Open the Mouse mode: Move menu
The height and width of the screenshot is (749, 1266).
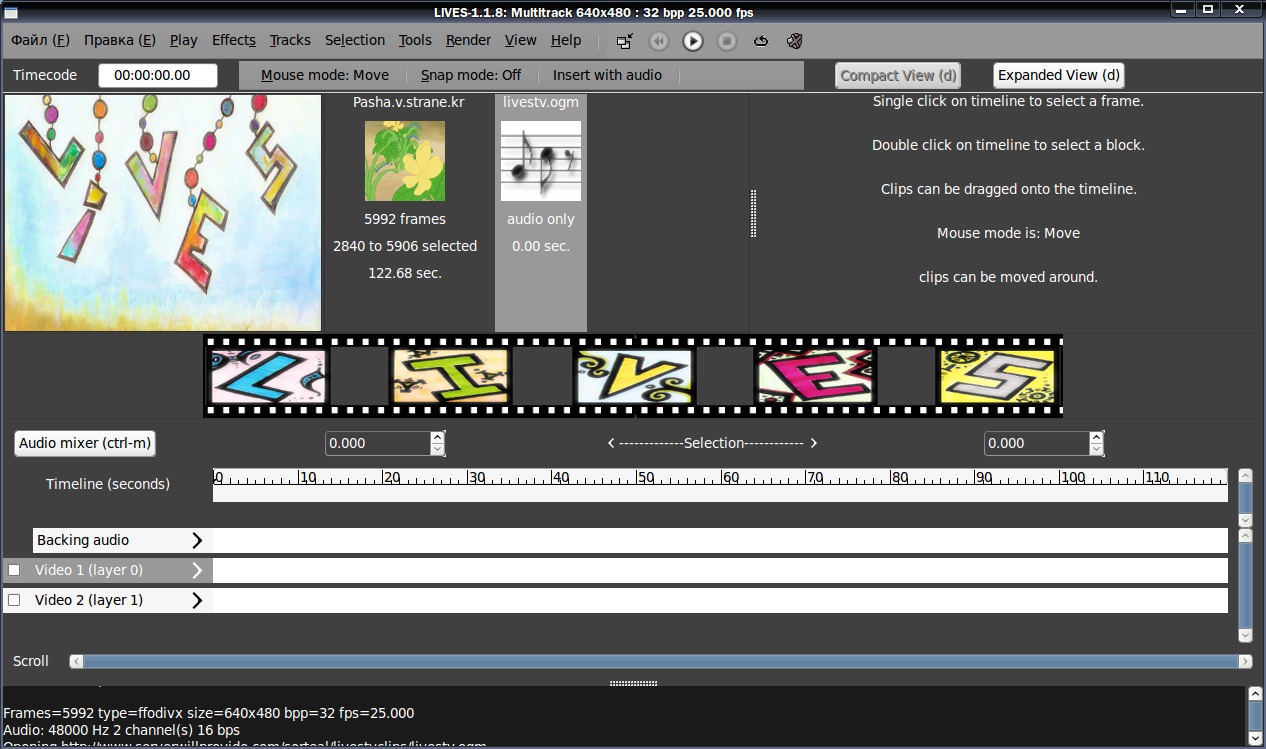(325, 75)
